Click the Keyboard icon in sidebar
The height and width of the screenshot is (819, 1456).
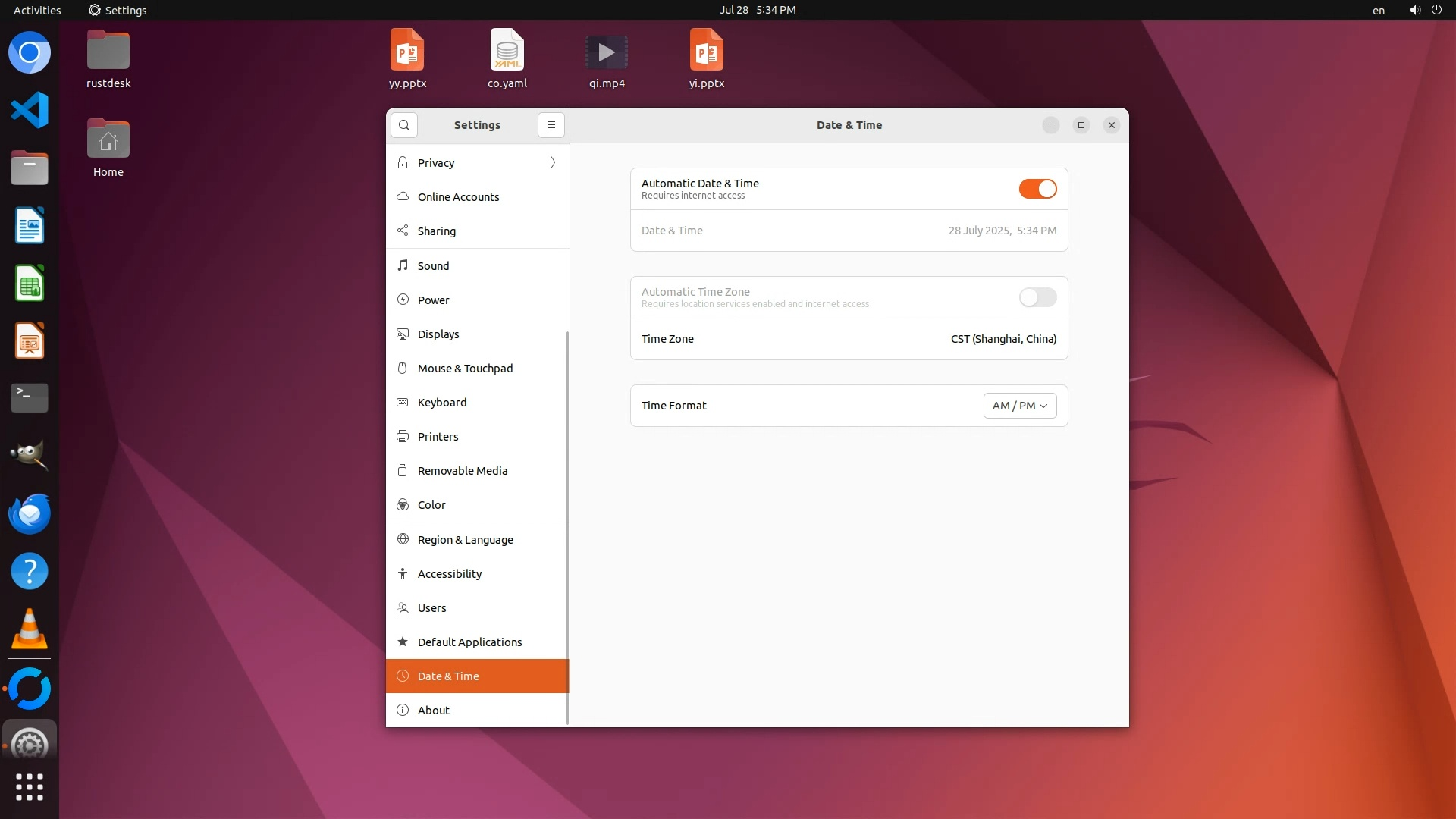click(x=403, y=403)
